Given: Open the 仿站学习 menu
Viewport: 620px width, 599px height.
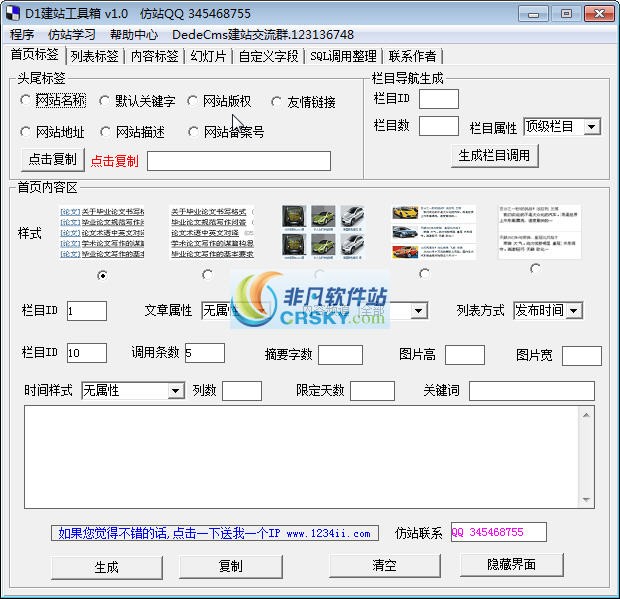Looking at the screenshot, I should [72, 35].
